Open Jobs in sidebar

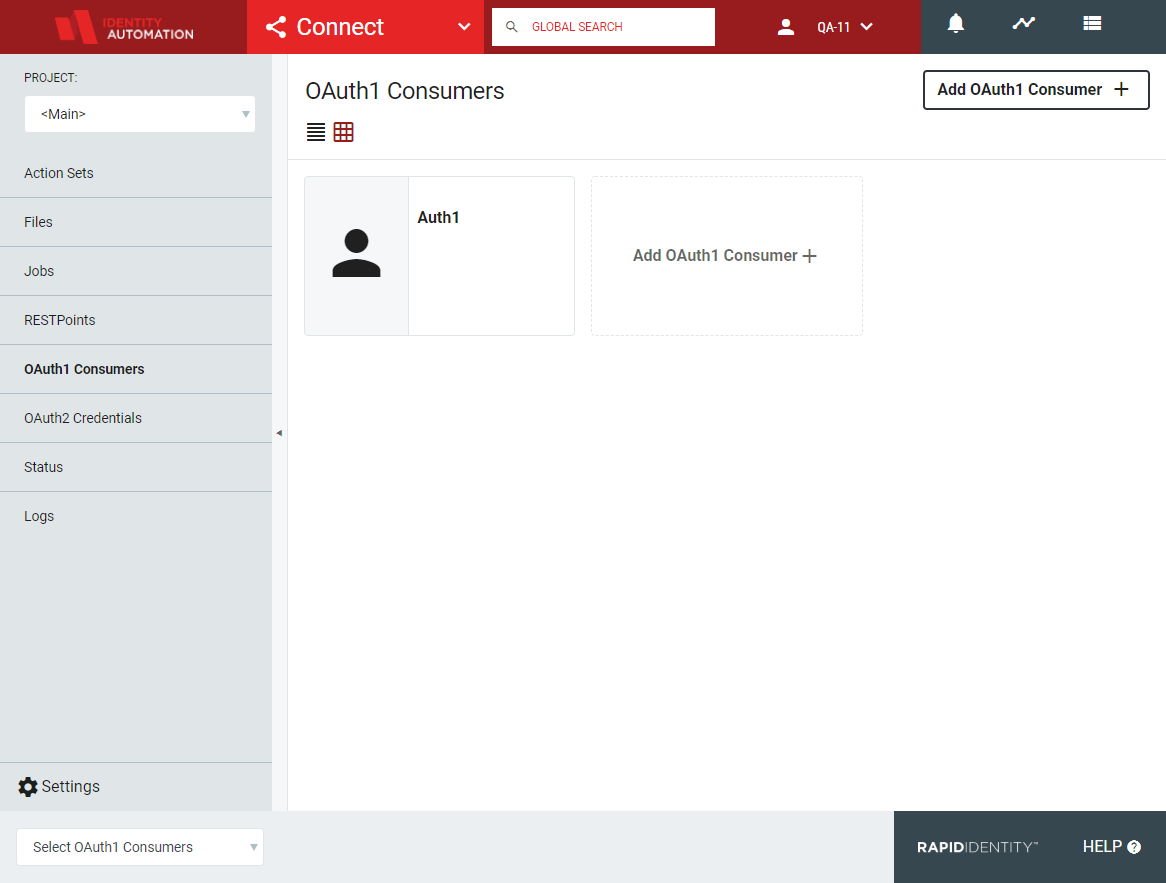coord(136,272)
